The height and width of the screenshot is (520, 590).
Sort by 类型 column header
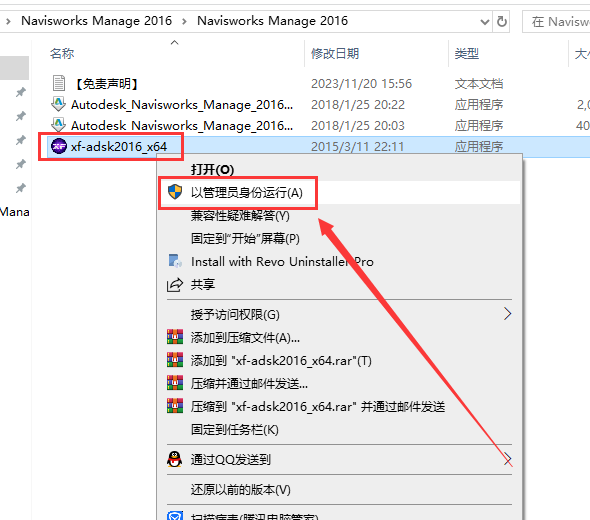tap(467, 53)
